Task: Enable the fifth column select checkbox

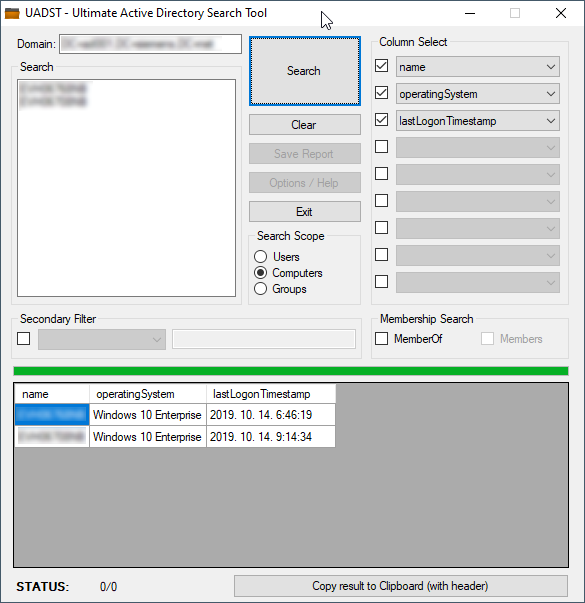Action: (x=382, y=173)
